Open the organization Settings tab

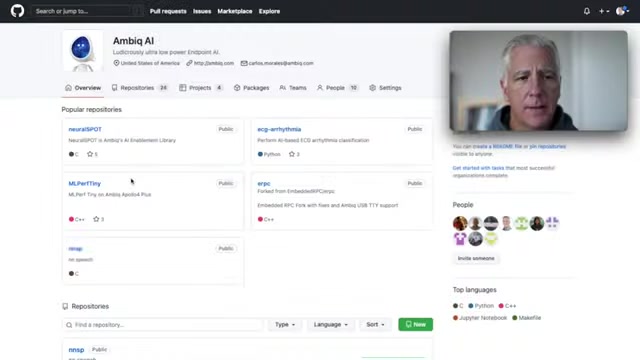pyautogui.click(x=385, y=88)
